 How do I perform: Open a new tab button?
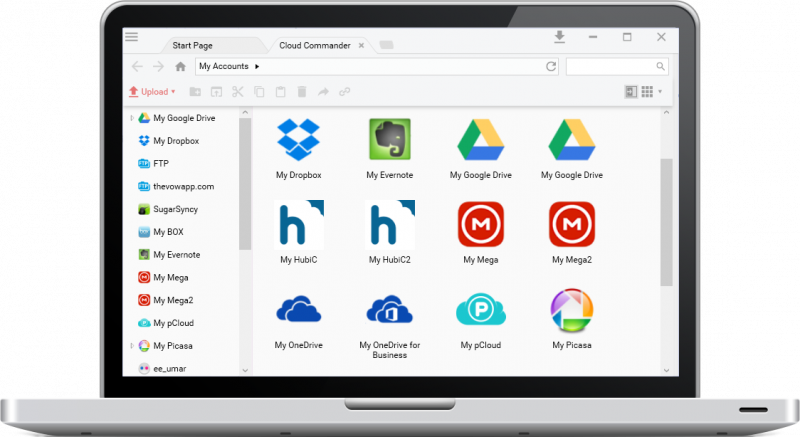pyautogui.click(x=387, y=45)
